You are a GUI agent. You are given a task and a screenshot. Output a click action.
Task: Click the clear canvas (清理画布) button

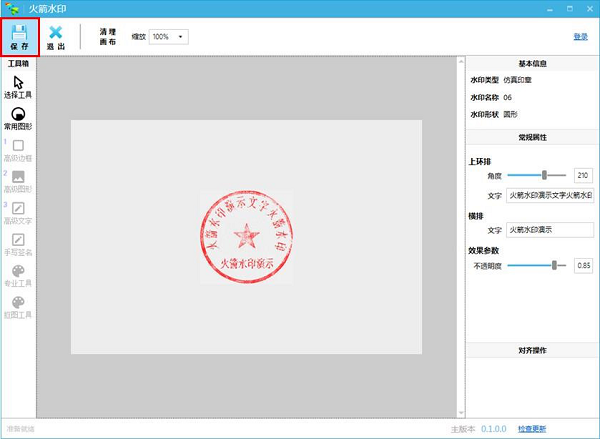(x=108, y=37)
